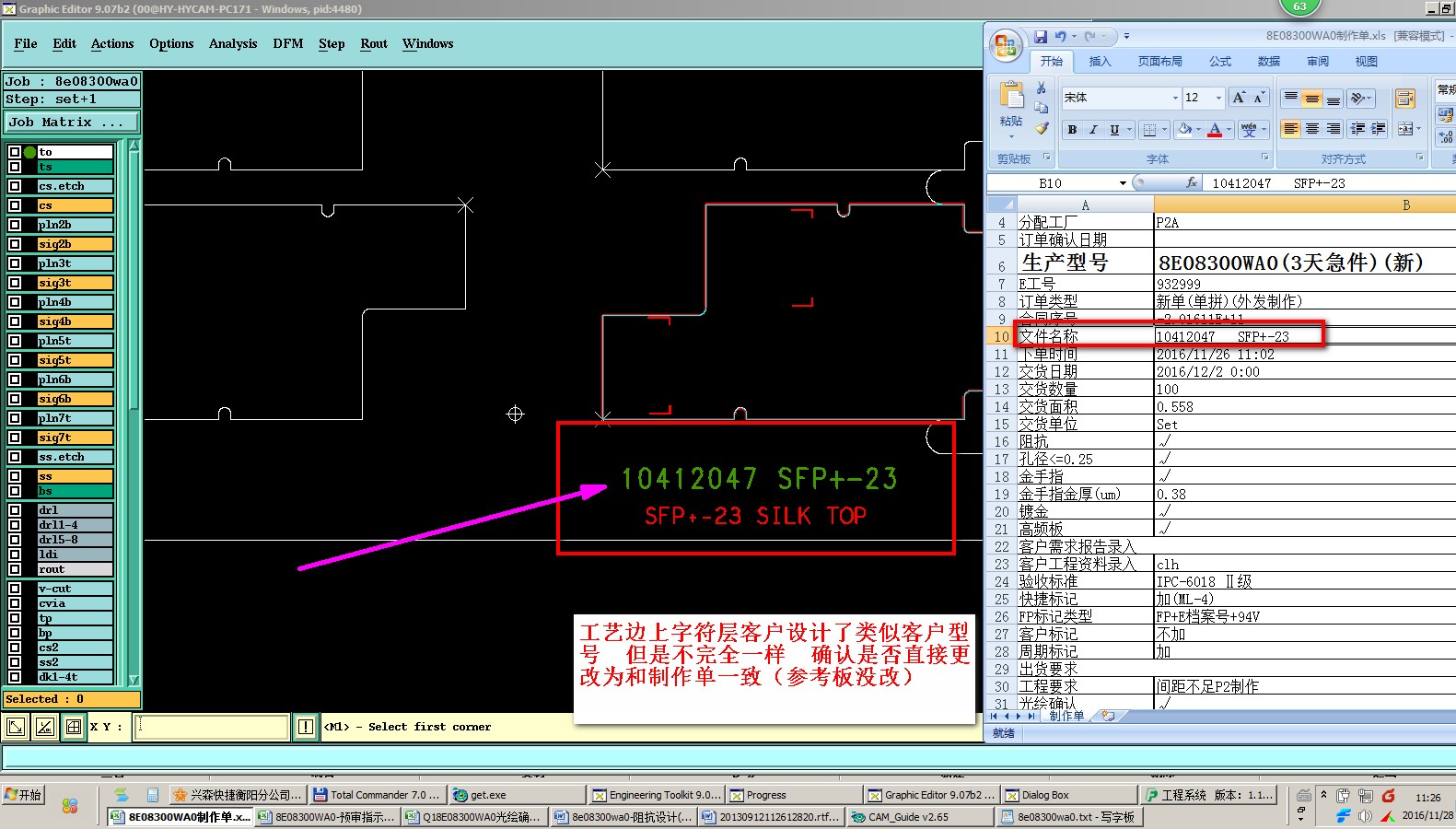1456x829 pixels.
Task: Open the Name Box dropdown for B10
Action: coord(1123,183)
